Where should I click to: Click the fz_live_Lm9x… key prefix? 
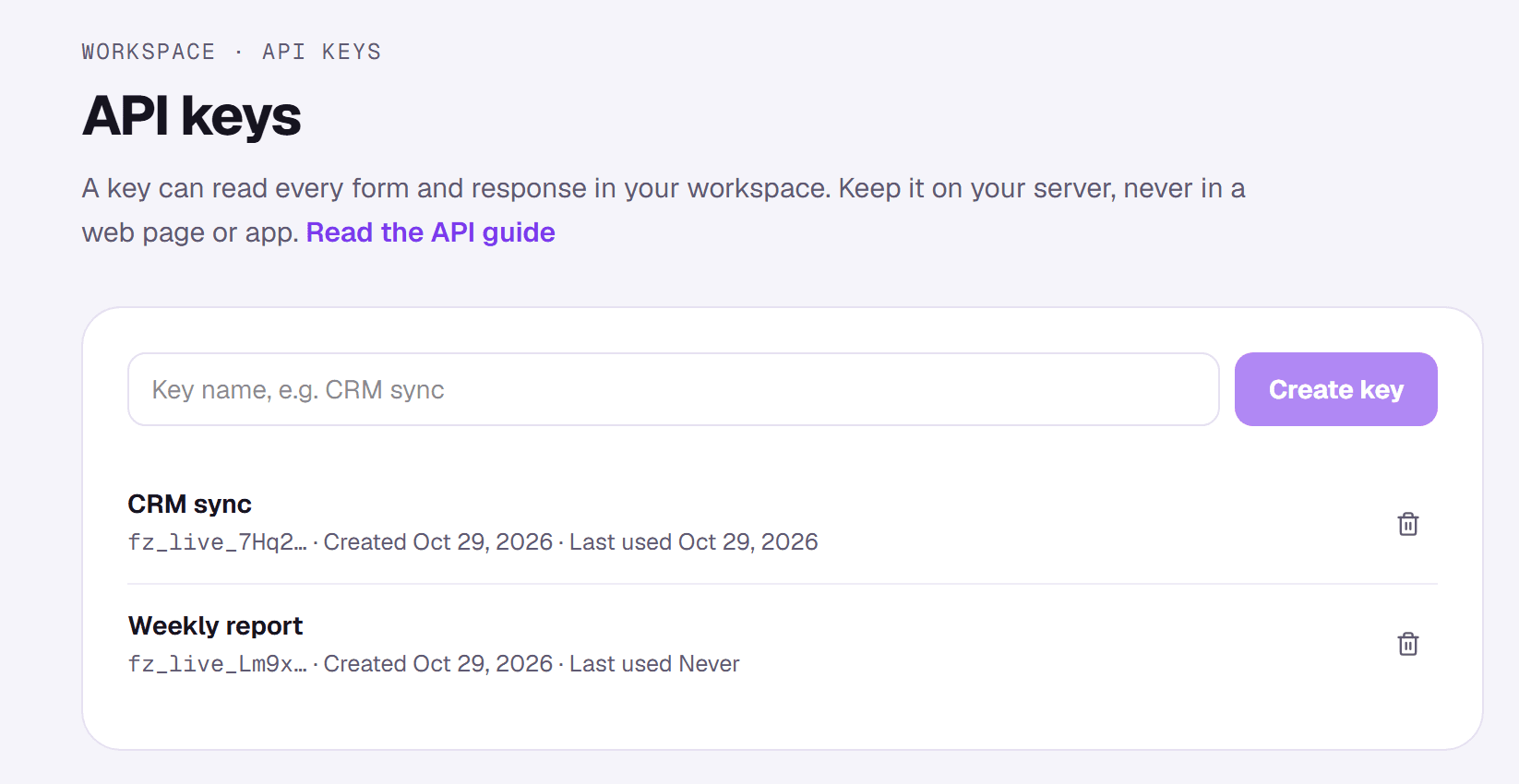(x=218, y=664)
